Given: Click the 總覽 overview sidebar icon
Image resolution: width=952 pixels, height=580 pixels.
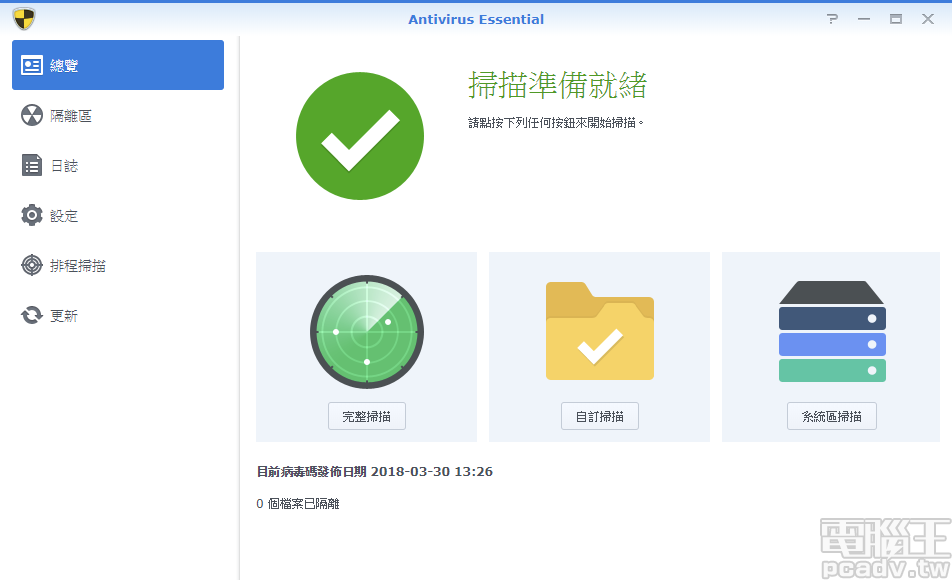Looking at the screenshot, I should click(x=31, y=64).
